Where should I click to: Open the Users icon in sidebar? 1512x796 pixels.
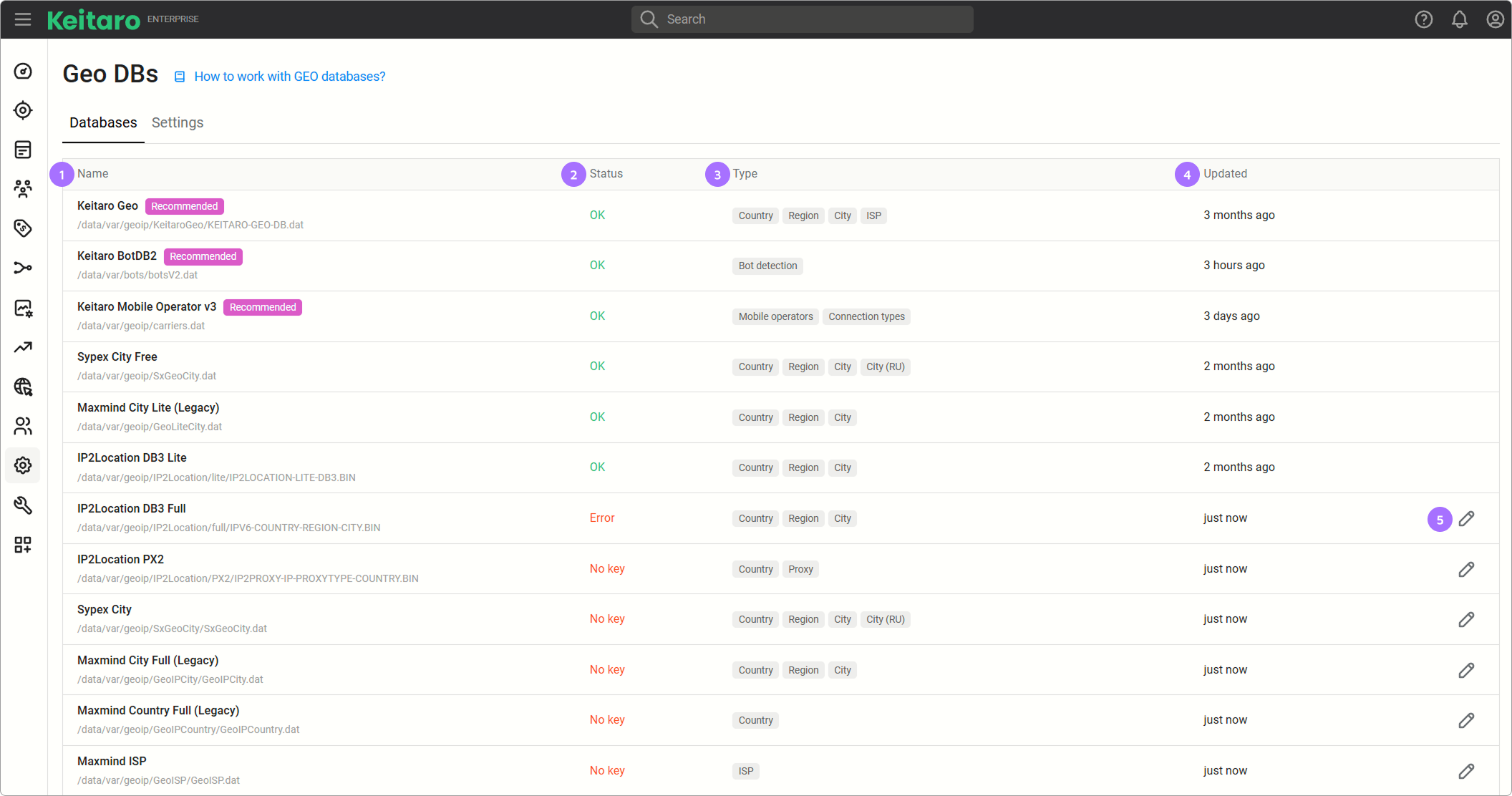[23, 426]
